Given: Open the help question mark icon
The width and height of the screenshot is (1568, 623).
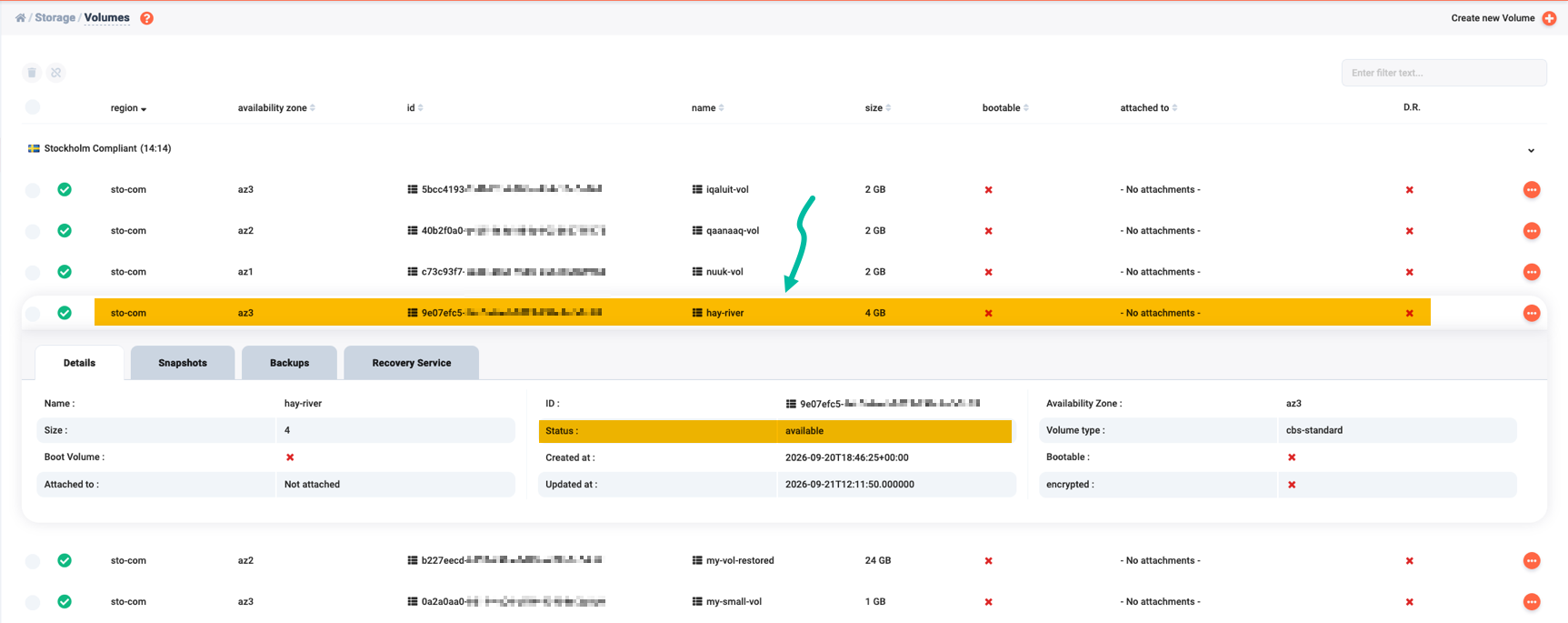Looking at the screenshot, I should point(146,18).
